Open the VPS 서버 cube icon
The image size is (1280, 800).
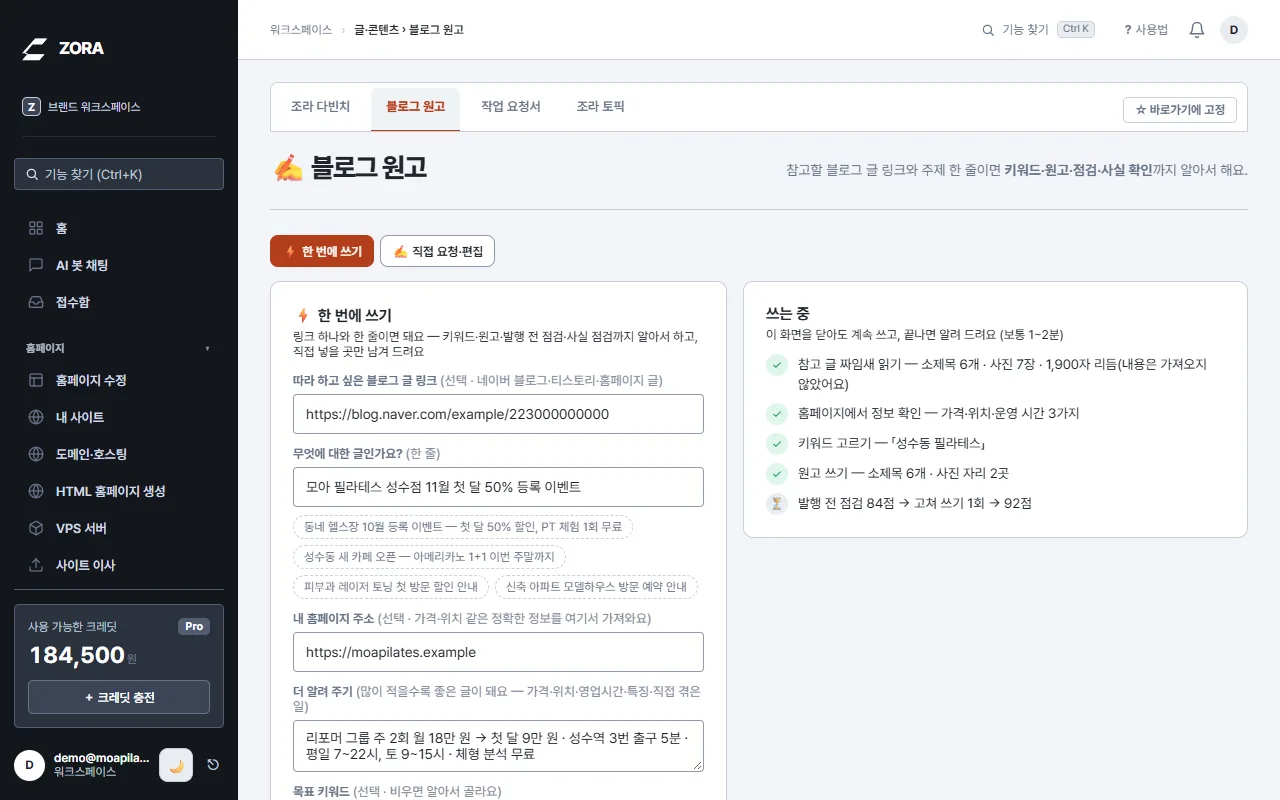pos(36,528)
